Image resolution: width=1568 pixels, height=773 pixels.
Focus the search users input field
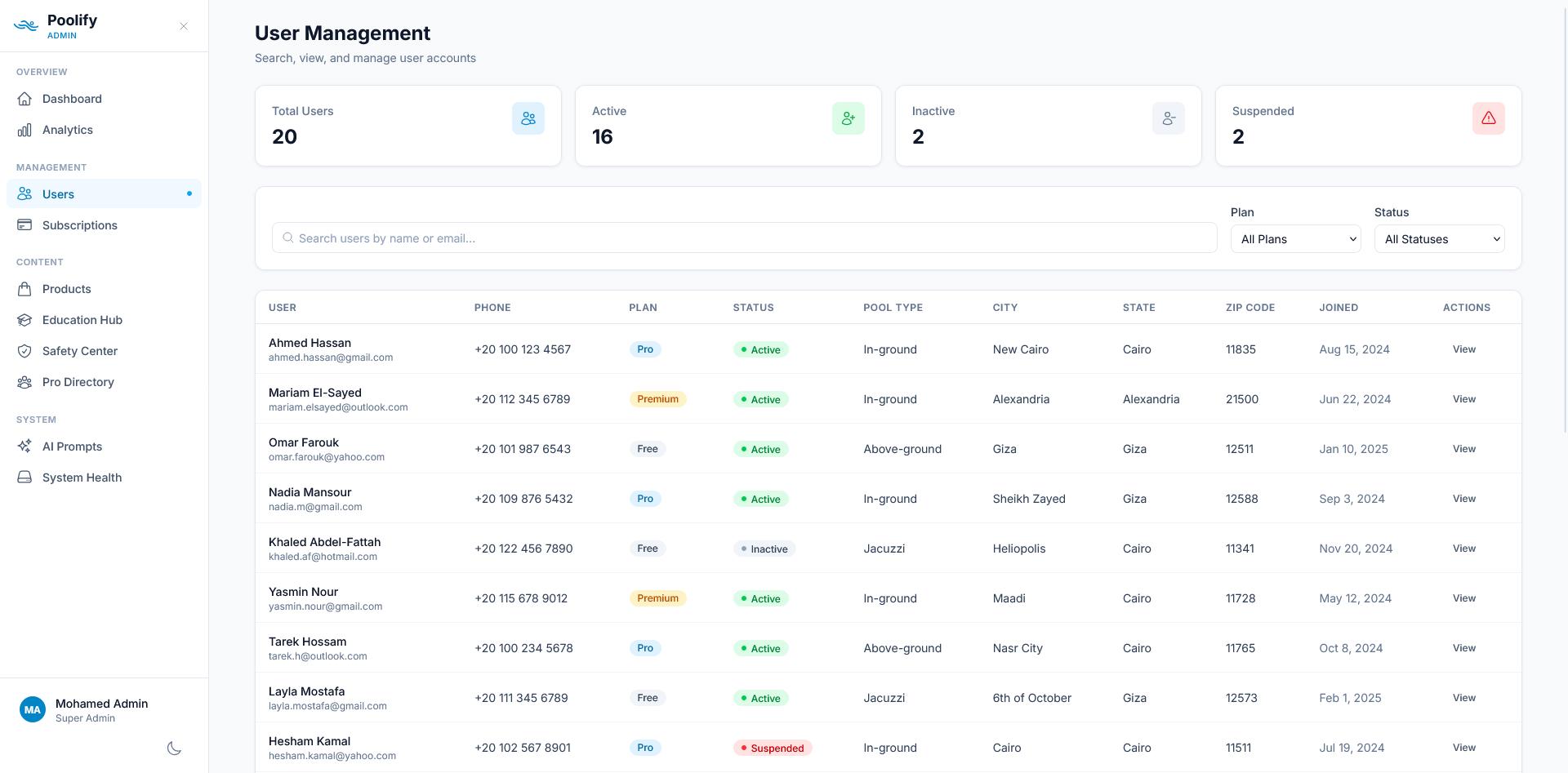[x=745, y=238]
